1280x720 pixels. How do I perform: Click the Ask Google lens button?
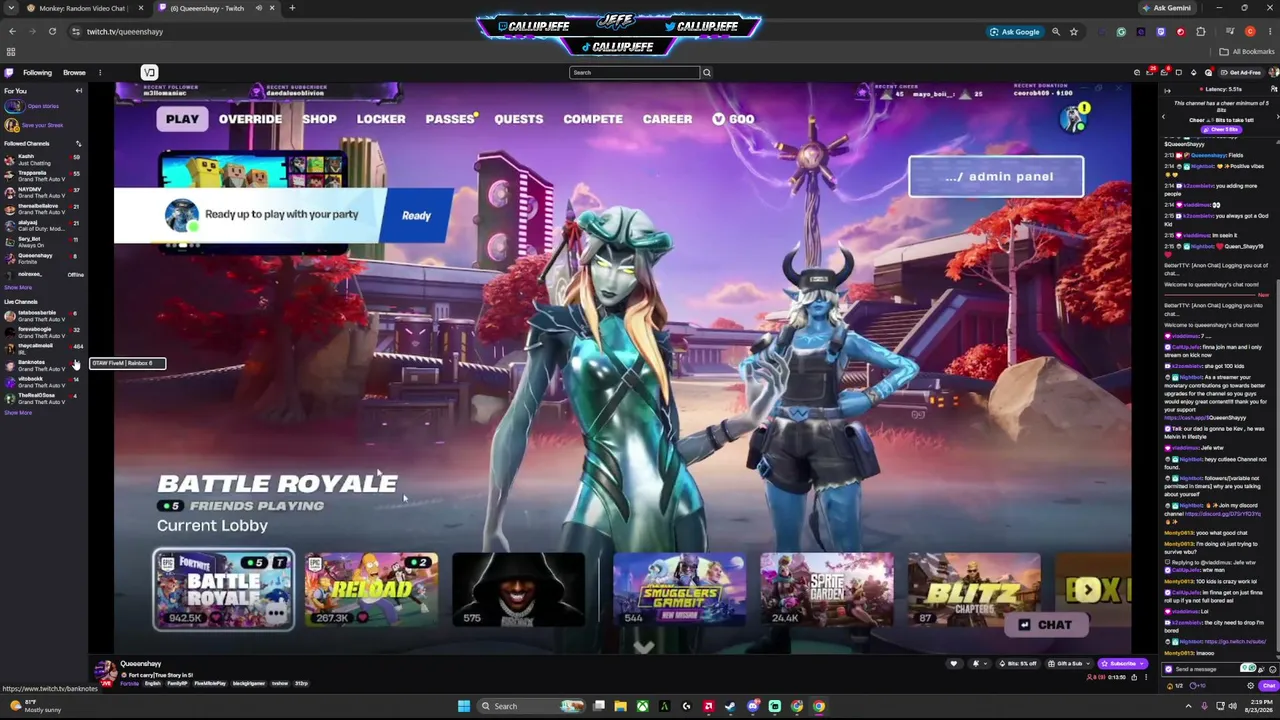(1015, 32)
